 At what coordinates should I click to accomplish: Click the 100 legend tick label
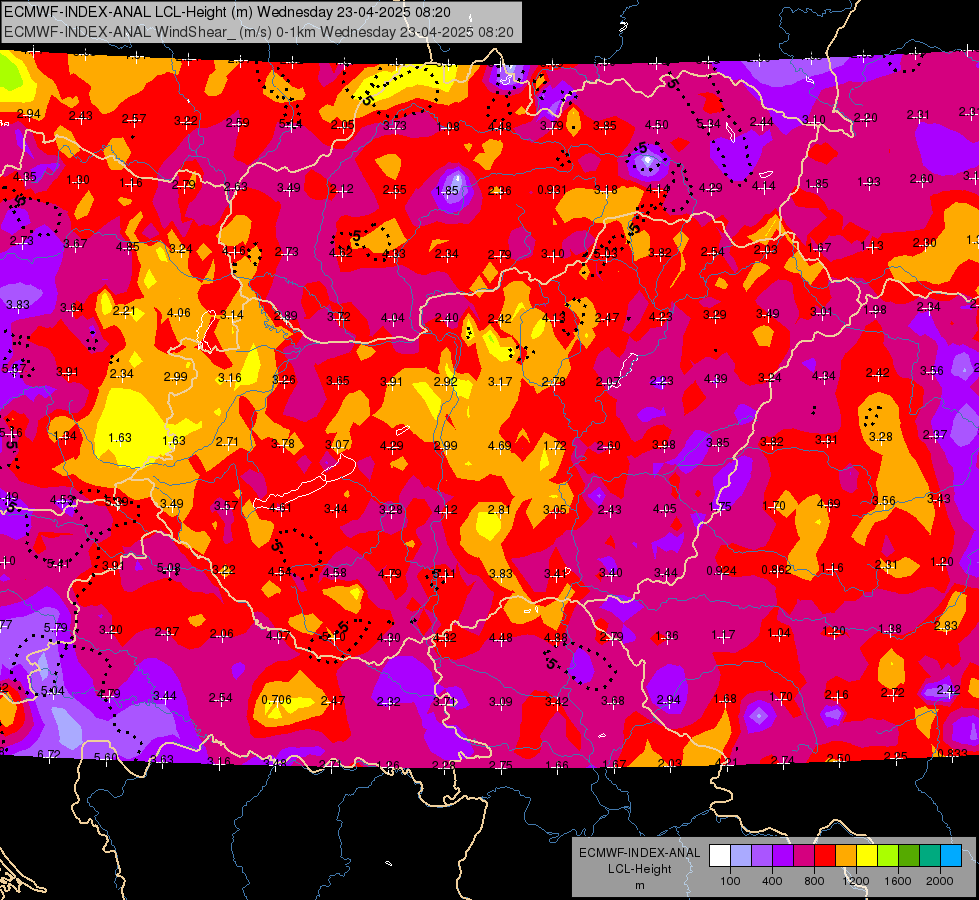(730, 881)
